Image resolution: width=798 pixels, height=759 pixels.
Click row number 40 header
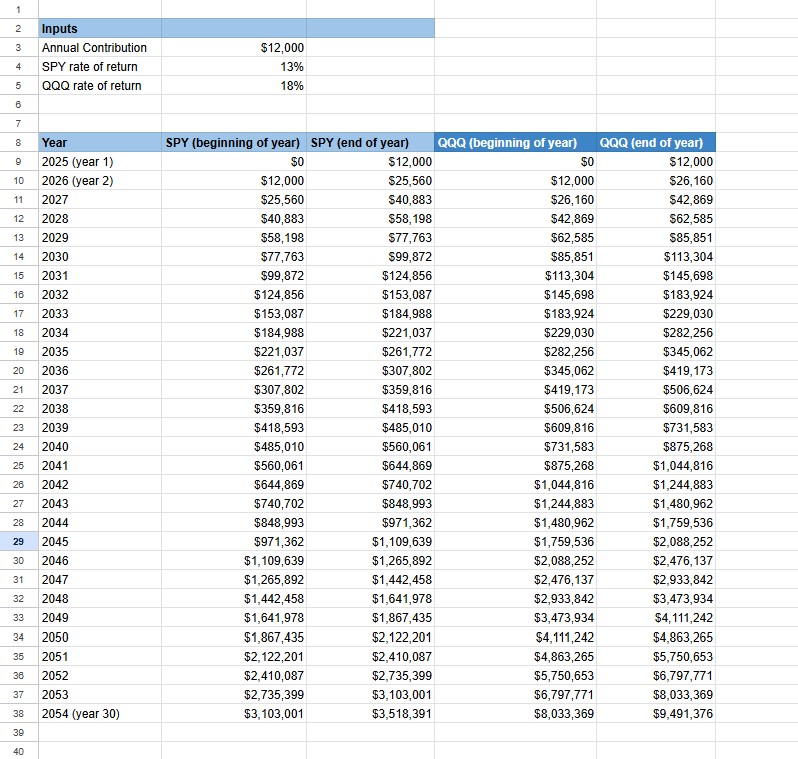coord(18,751)
